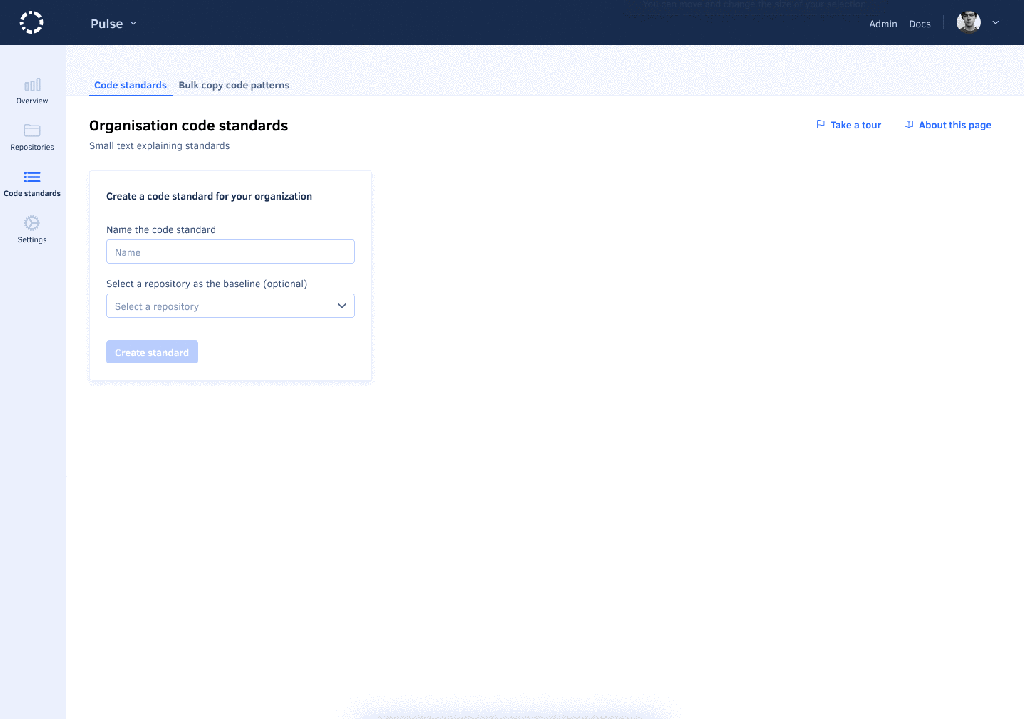Click the Create standard button

pos(151,351)
